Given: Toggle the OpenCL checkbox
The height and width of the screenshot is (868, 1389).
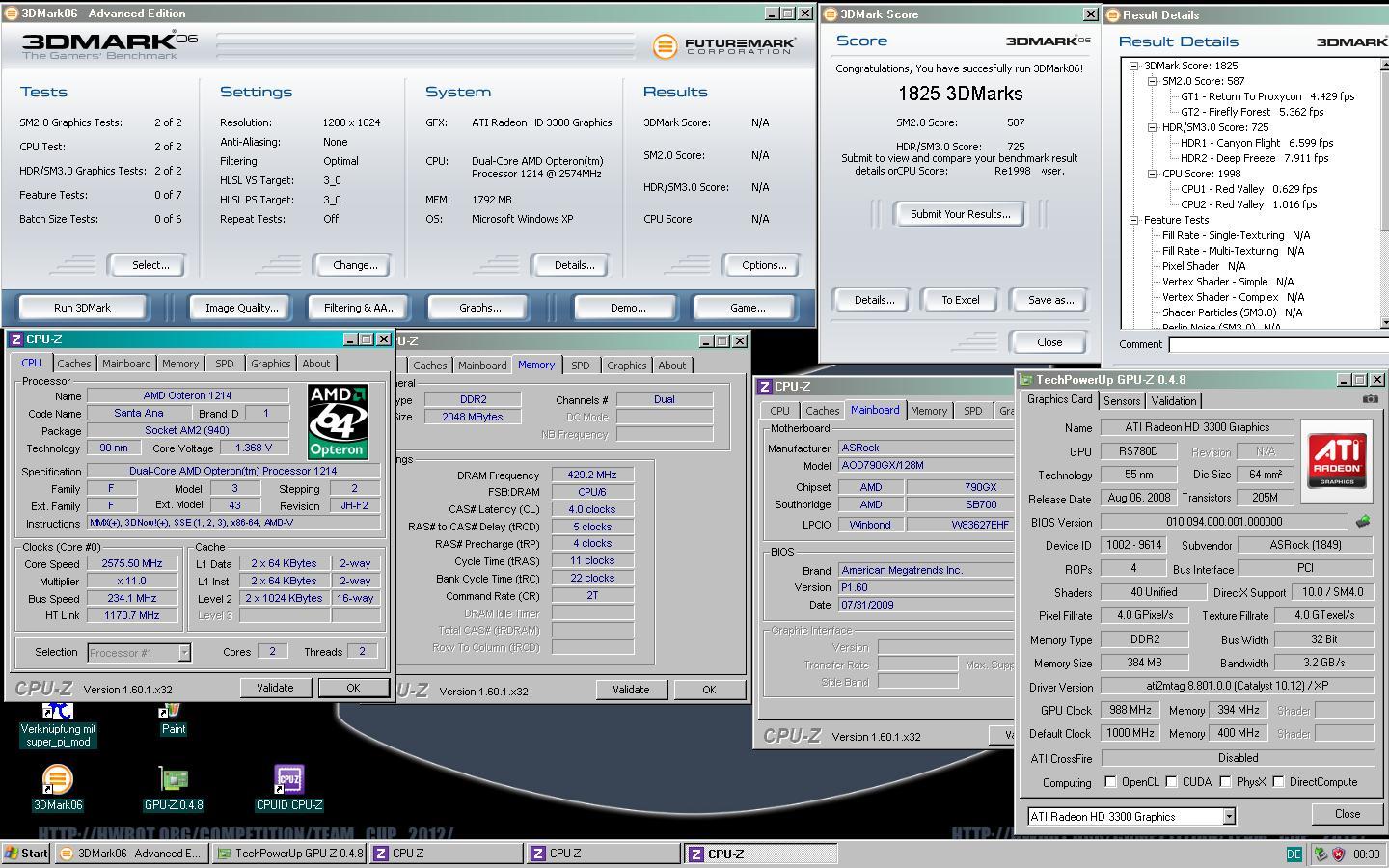Looking at the screenshot, I should (1110, 782).
